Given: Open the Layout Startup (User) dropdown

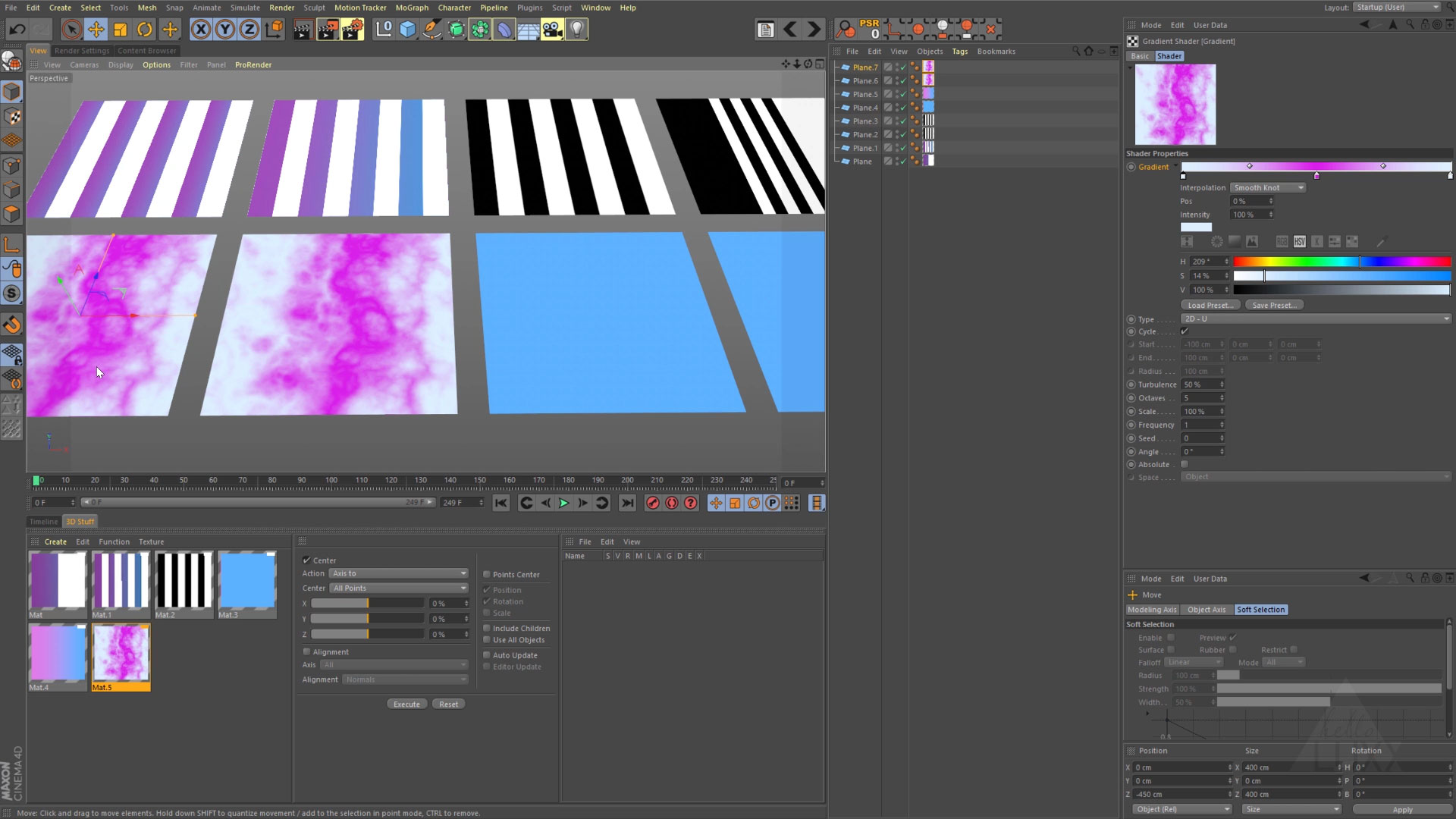Looking at the screenshot, I should click(x=1397, y=7).
